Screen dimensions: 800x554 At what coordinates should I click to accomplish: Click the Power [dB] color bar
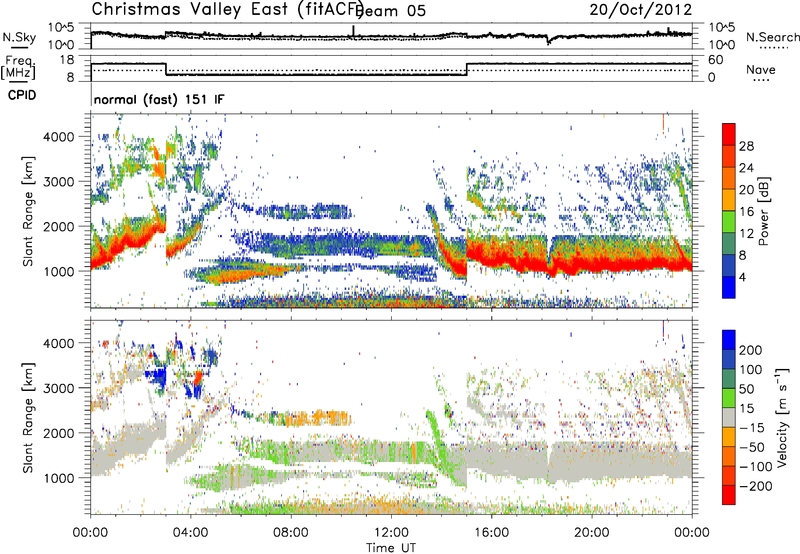click(729, 210)
